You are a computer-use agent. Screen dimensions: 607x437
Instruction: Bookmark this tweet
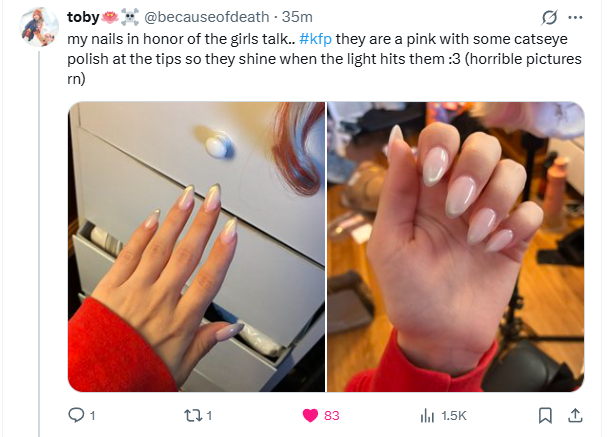(x=545, y=415)
